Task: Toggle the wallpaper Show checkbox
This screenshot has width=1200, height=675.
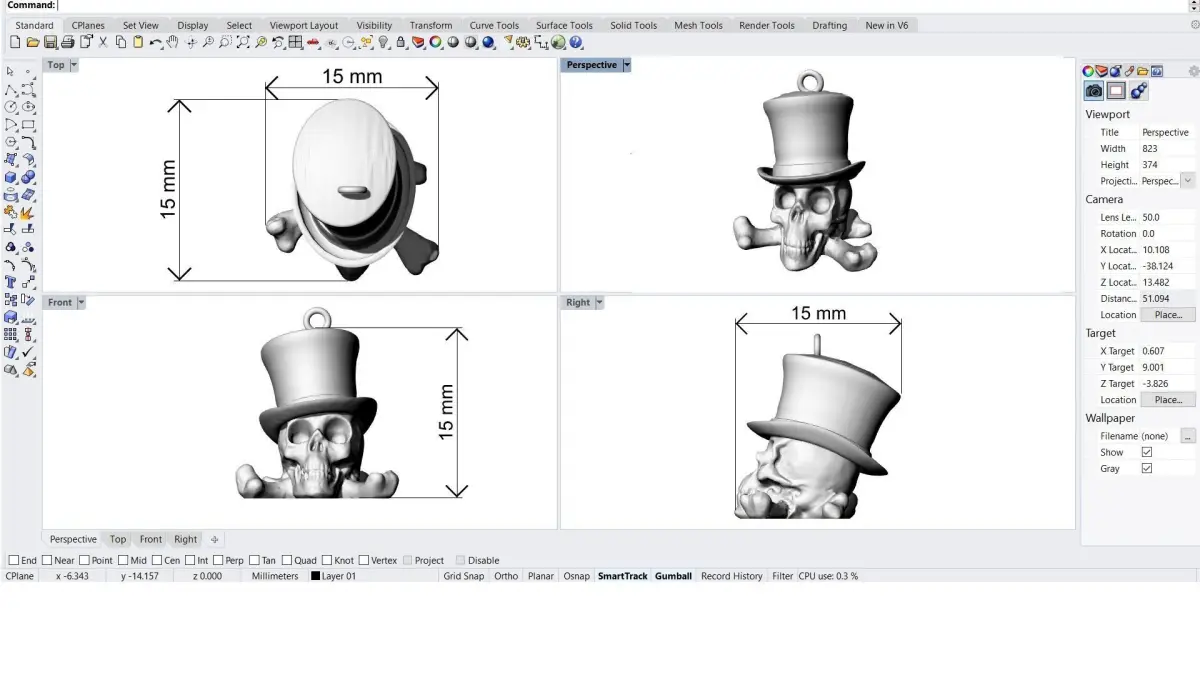Action: click(1147, 452)
